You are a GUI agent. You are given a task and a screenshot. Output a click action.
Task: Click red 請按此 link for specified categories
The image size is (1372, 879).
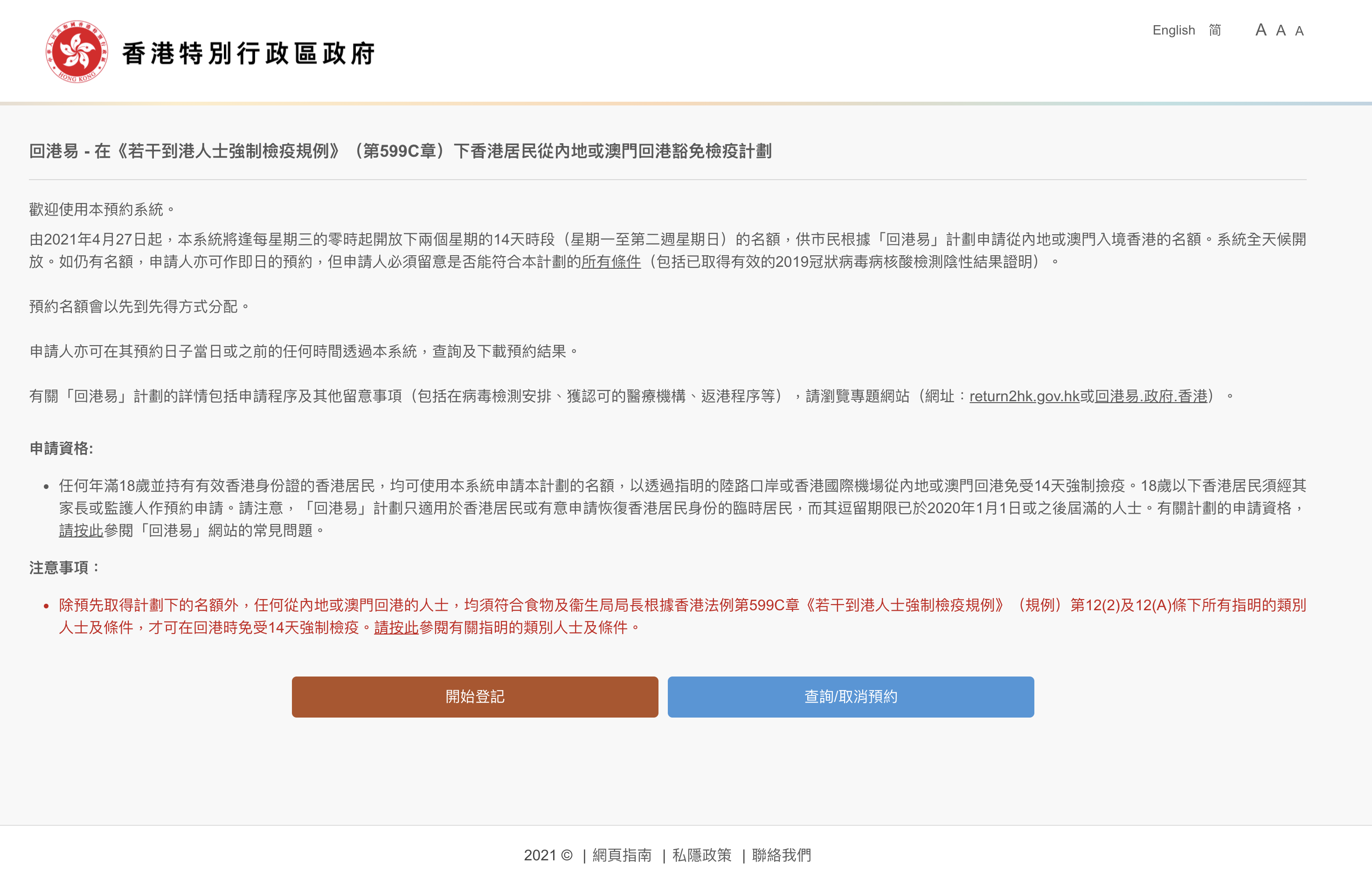click(x=396, y=627)
